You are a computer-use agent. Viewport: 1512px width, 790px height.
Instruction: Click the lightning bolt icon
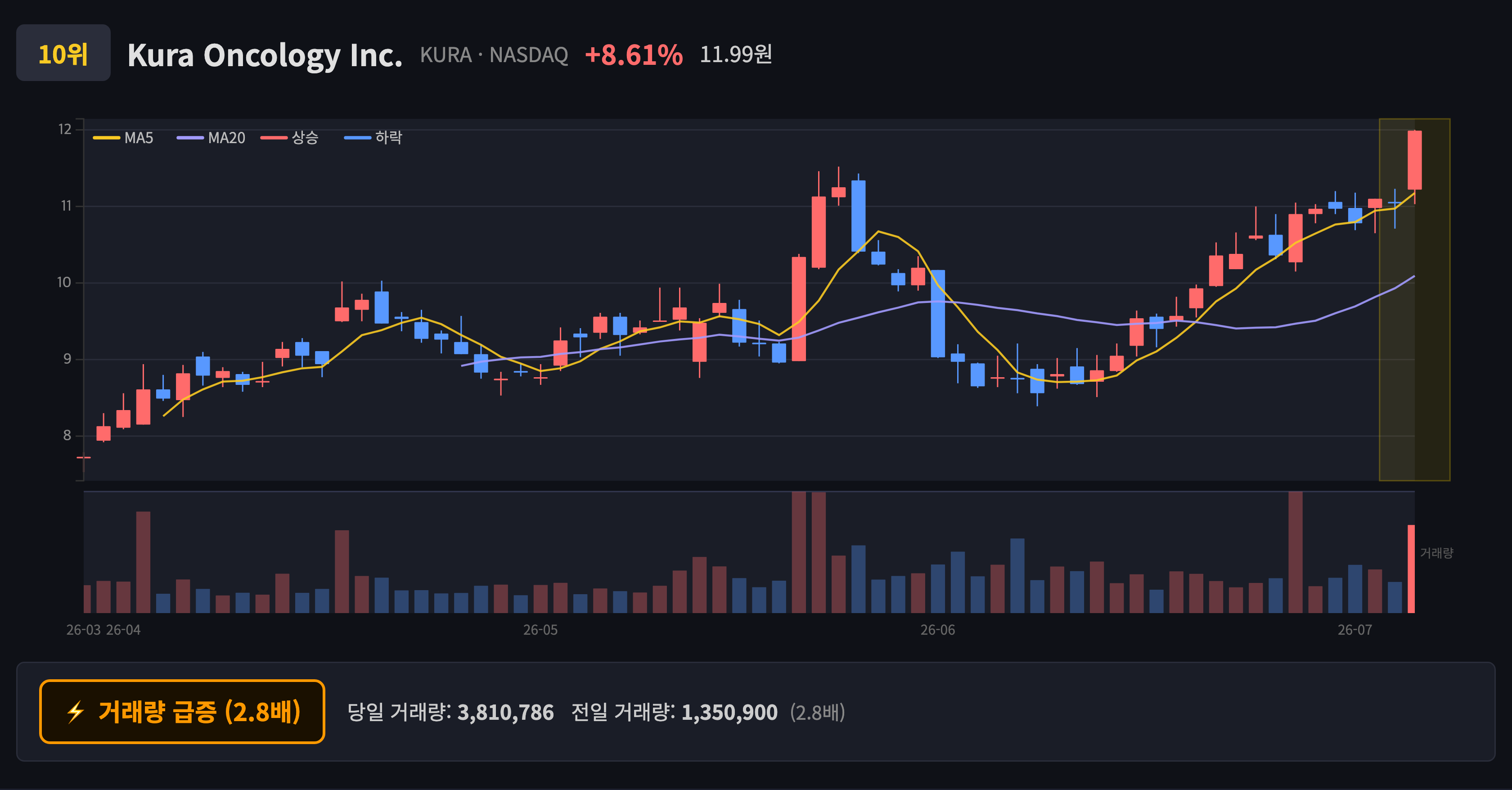pos(76,712)
